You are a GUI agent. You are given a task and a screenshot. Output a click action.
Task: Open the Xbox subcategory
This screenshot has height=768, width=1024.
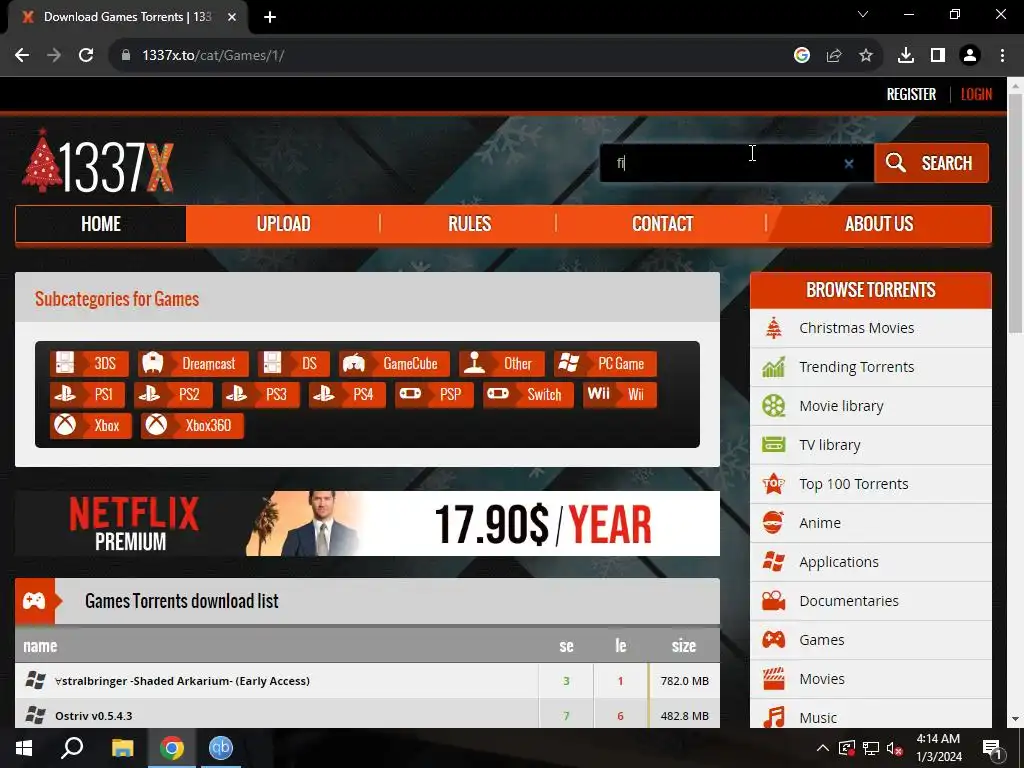[x=91, y=426]
